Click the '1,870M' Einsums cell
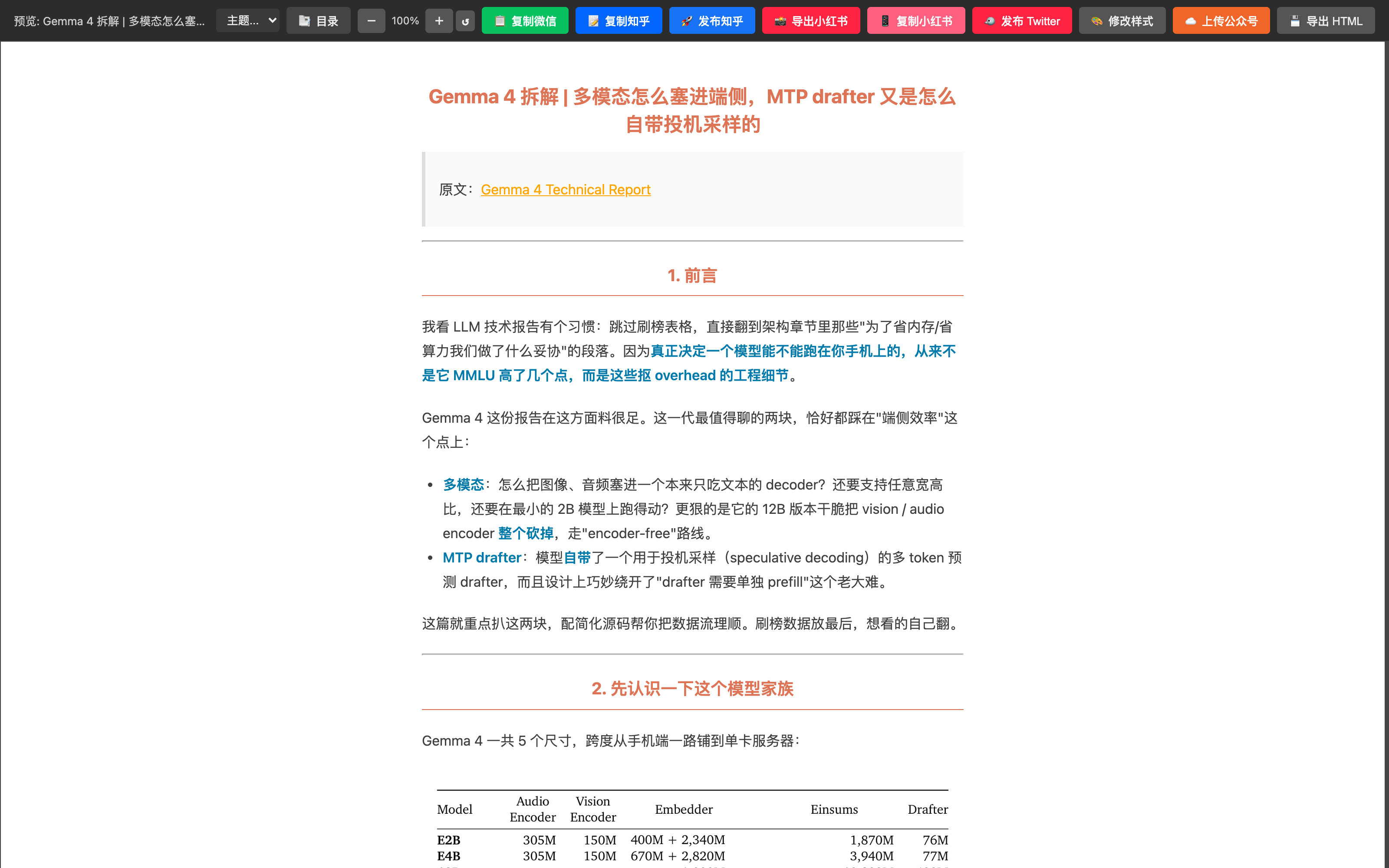The image size is (1389, 868). click(x=871, y=840)
